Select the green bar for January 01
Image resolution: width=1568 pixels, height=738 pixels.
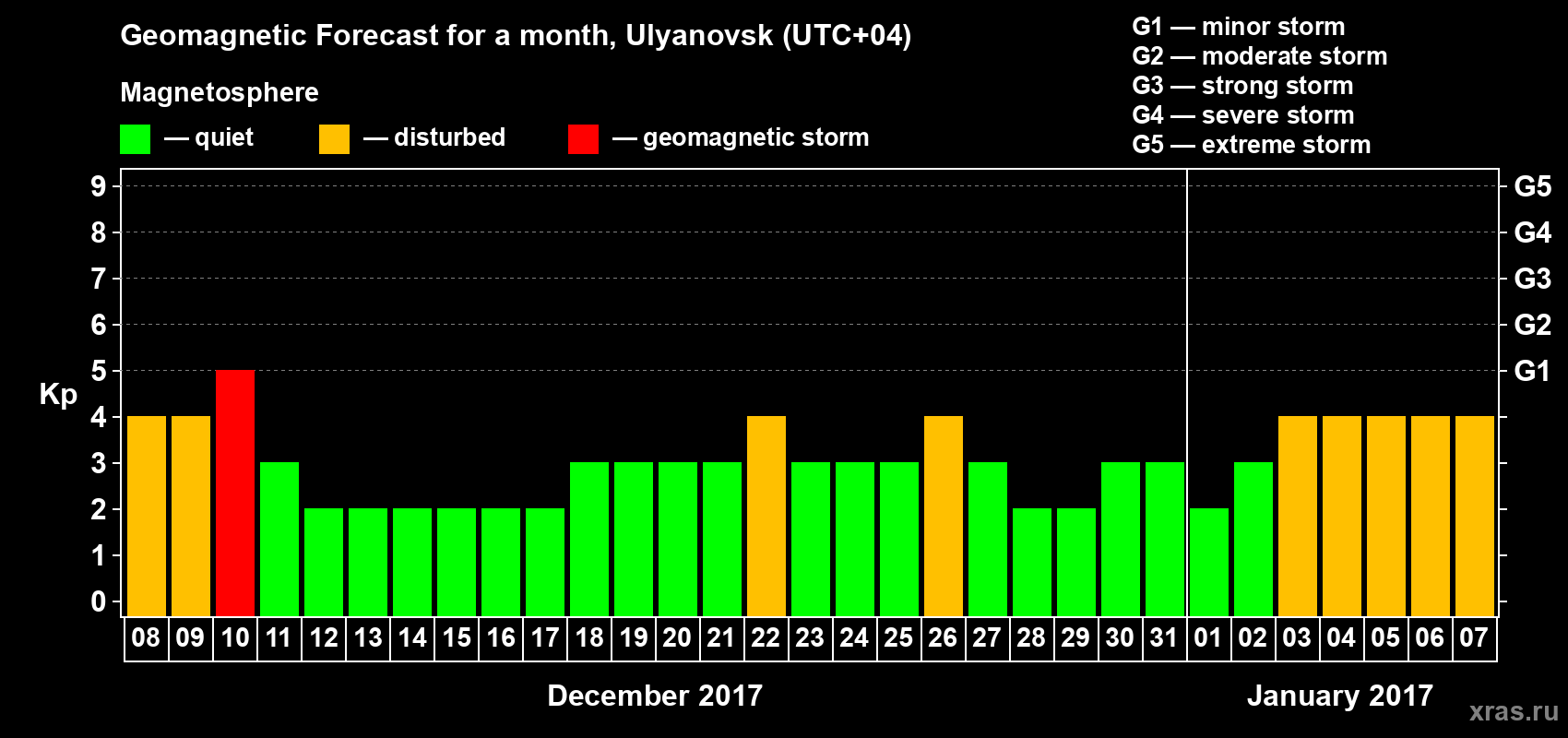(1209, 562)
